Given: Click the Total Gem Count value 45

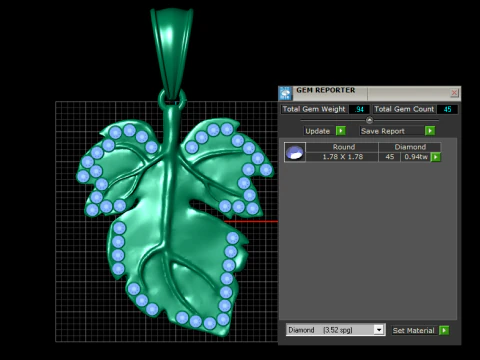Looking at the screenshot, I should click(x=447, y=109).
